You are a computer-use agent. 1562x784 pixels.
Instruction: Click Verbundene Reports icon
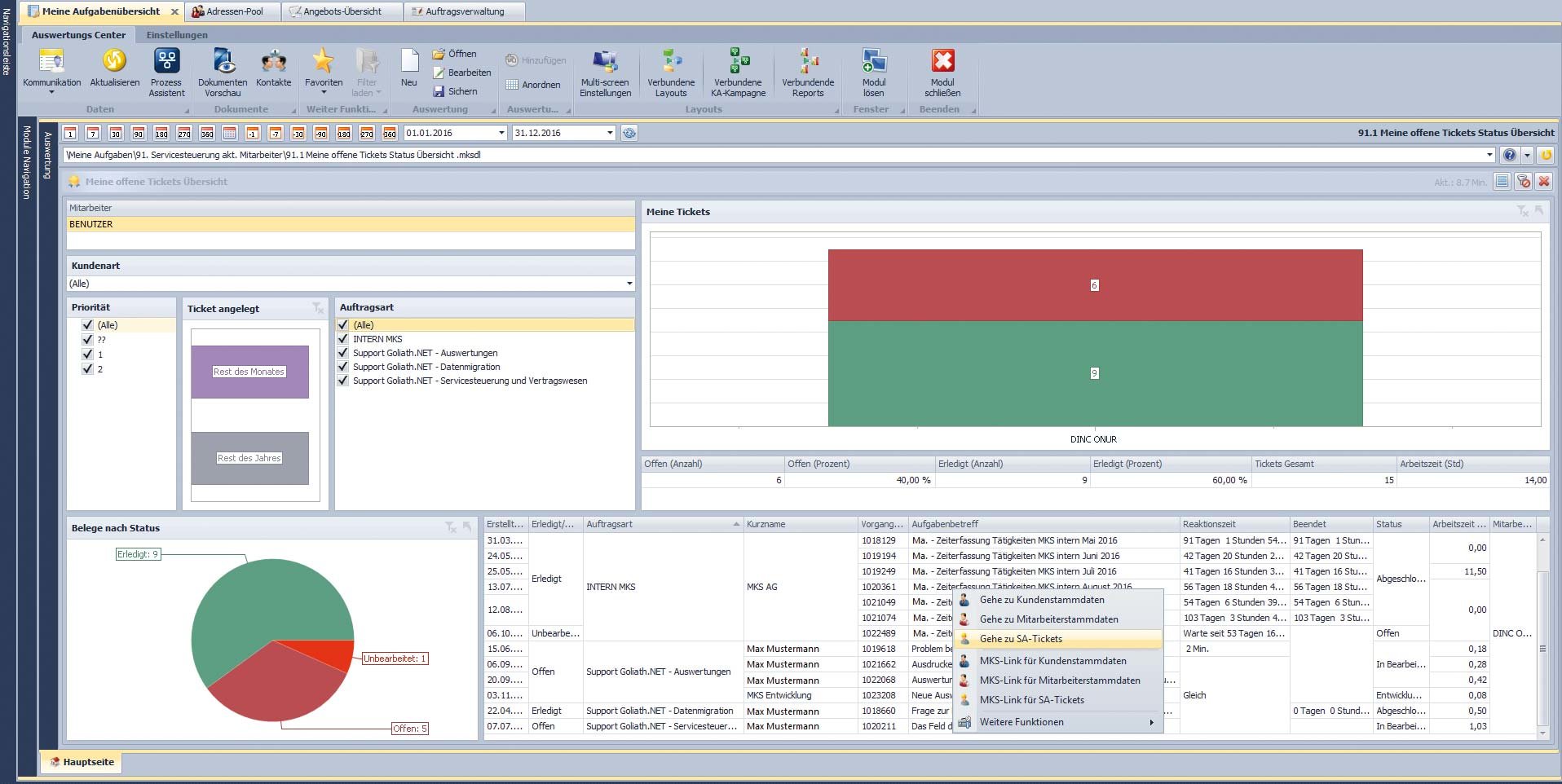808,62
